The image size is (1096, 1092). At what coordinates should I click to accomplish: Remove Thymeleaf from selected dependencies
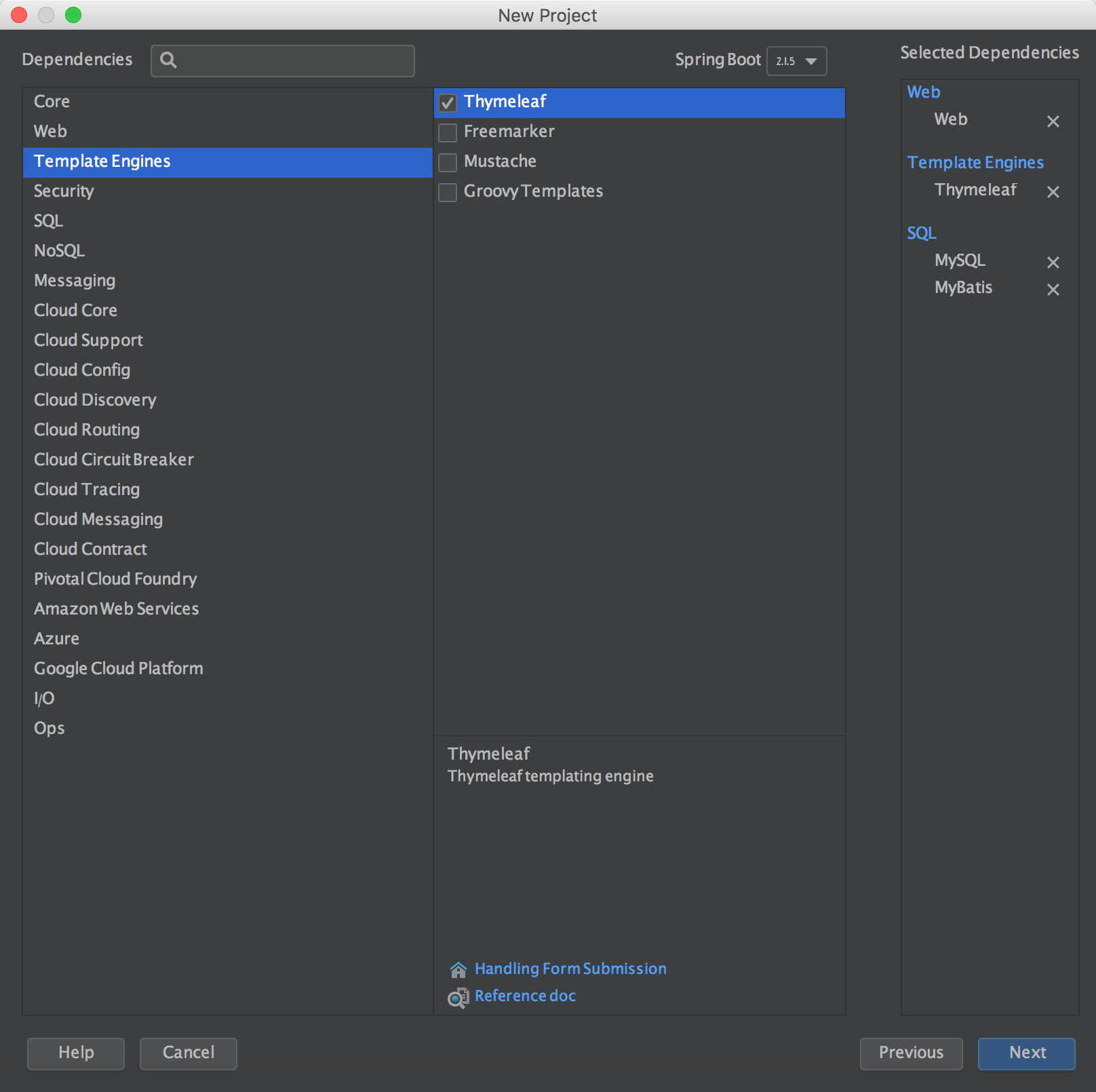(1053, 192)
